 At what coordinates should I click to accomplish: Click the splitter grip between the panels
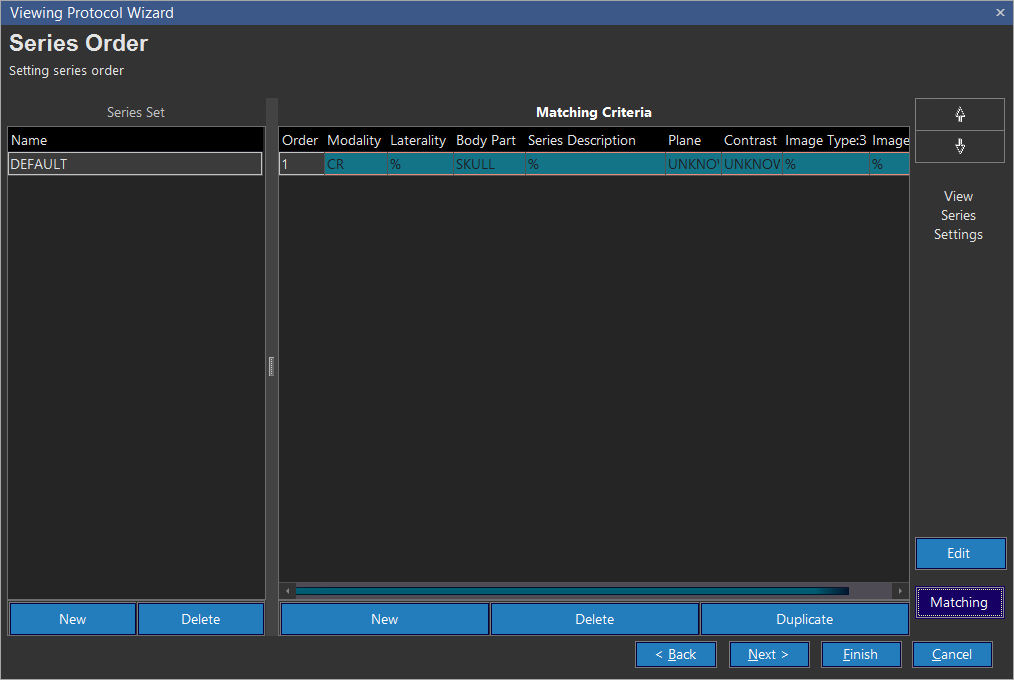click(271, 366)
